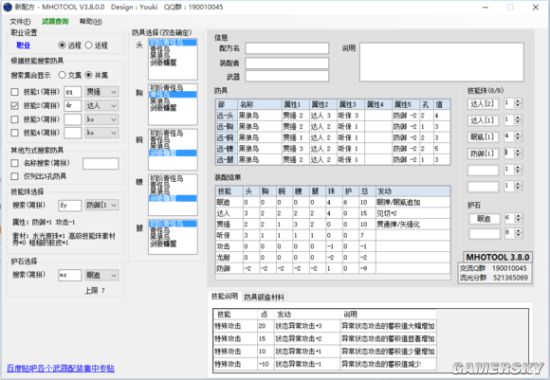Select the unchecked 职业 range radio button
Image resolution: width=550 pixels, height=380 pixels.
[89, 45]
